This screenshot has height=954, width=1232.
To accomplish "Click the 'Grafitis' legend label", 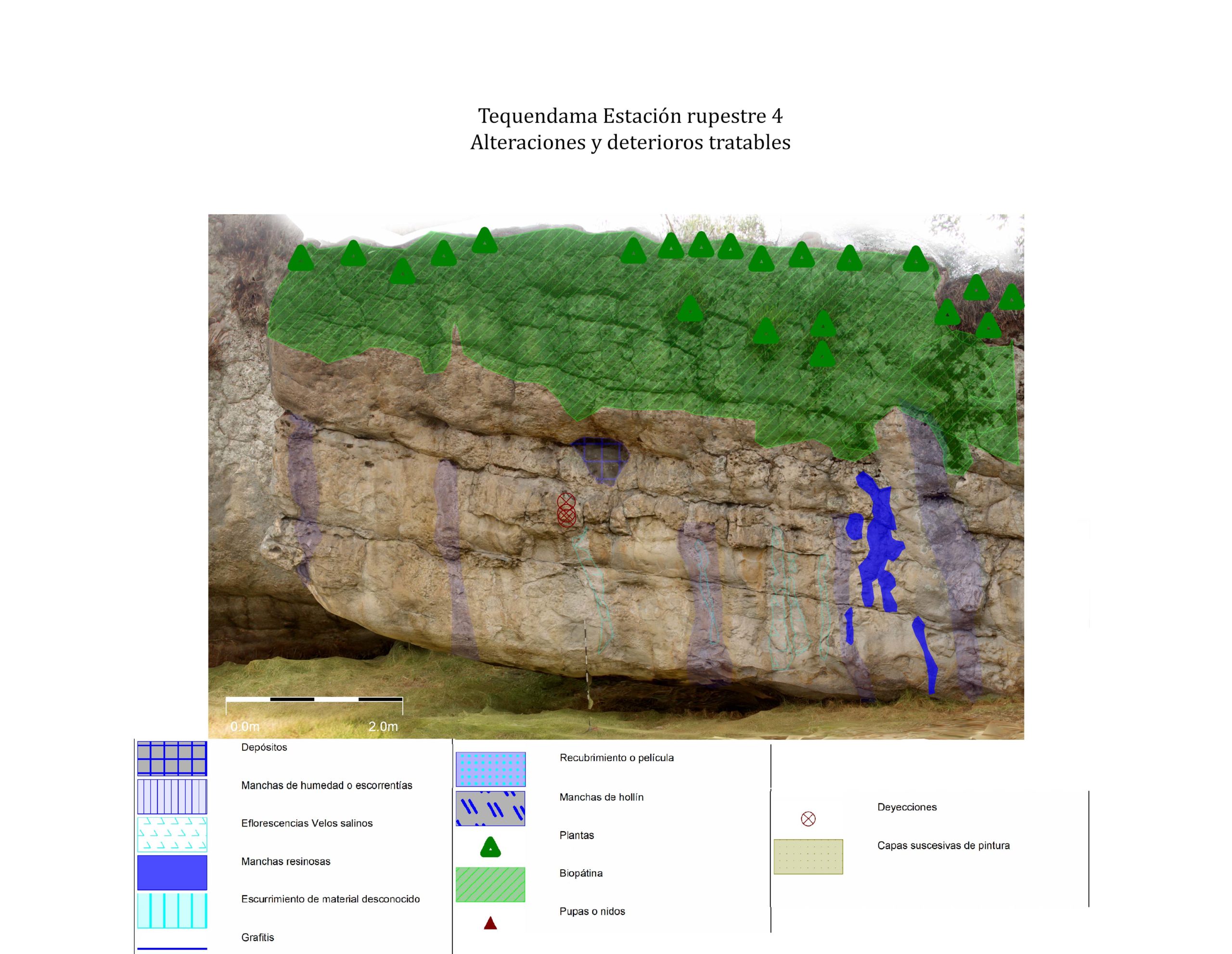I will (x=258, y=938).
